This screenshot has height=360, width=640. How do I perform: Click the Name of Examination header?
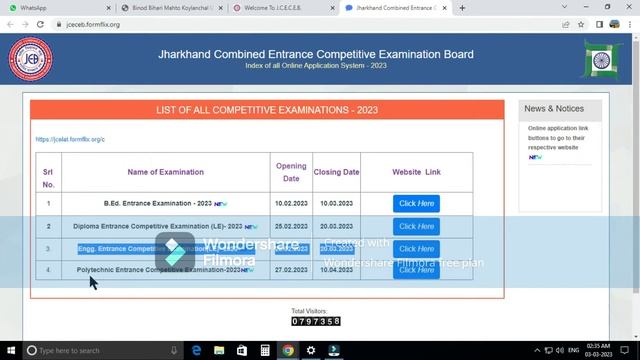click(166, 172)
